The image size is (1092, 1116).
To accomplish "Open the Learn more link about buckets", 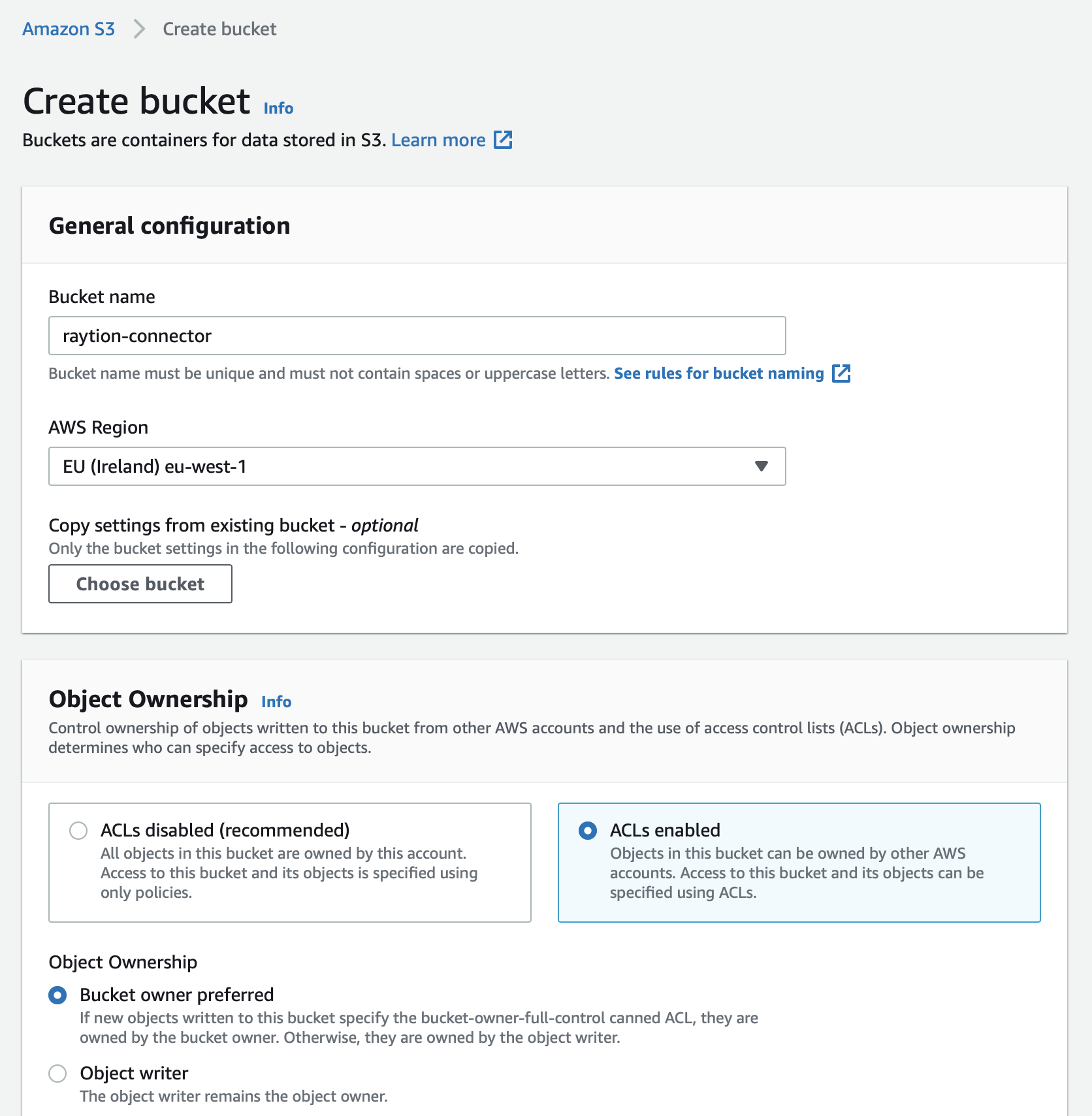I will click(x=438, y=140).
